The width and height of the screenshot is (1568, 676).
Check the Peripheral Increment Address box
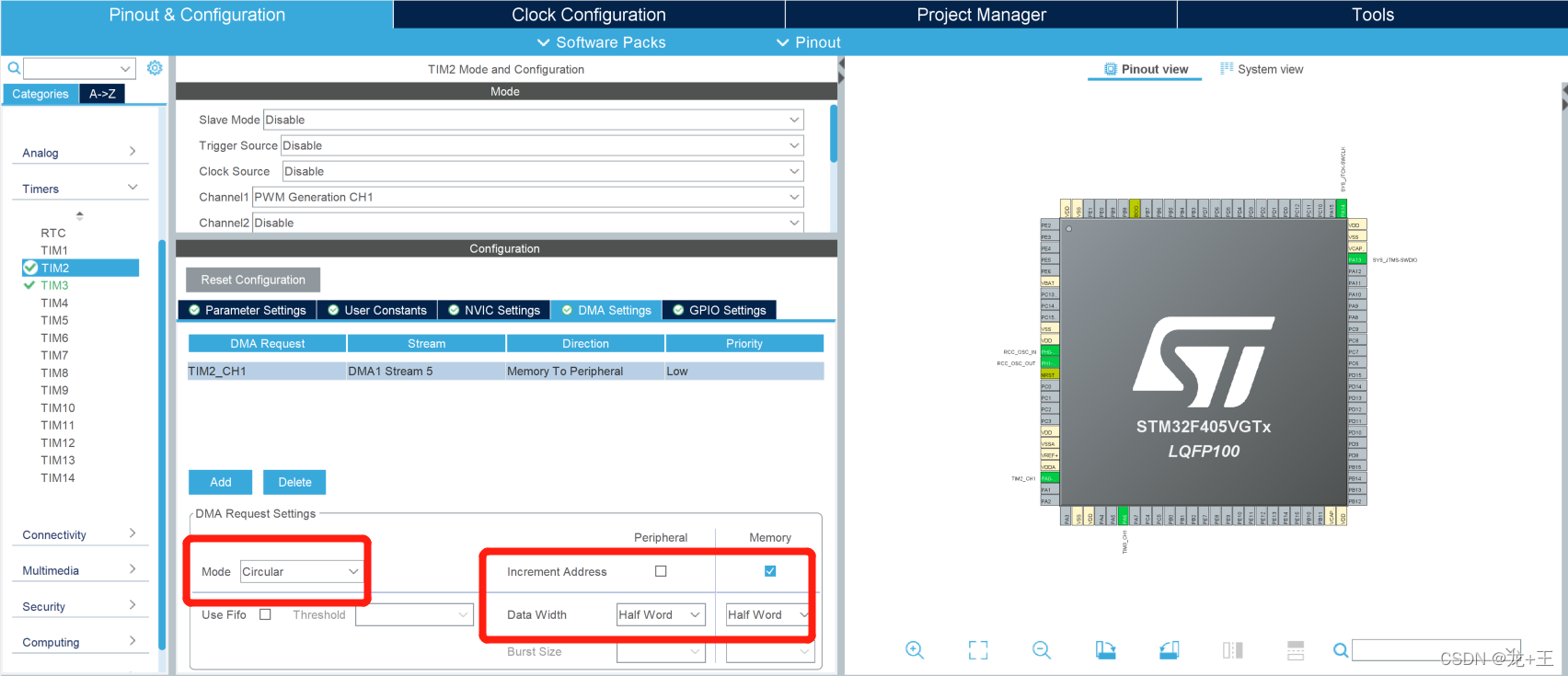[661, 571]
